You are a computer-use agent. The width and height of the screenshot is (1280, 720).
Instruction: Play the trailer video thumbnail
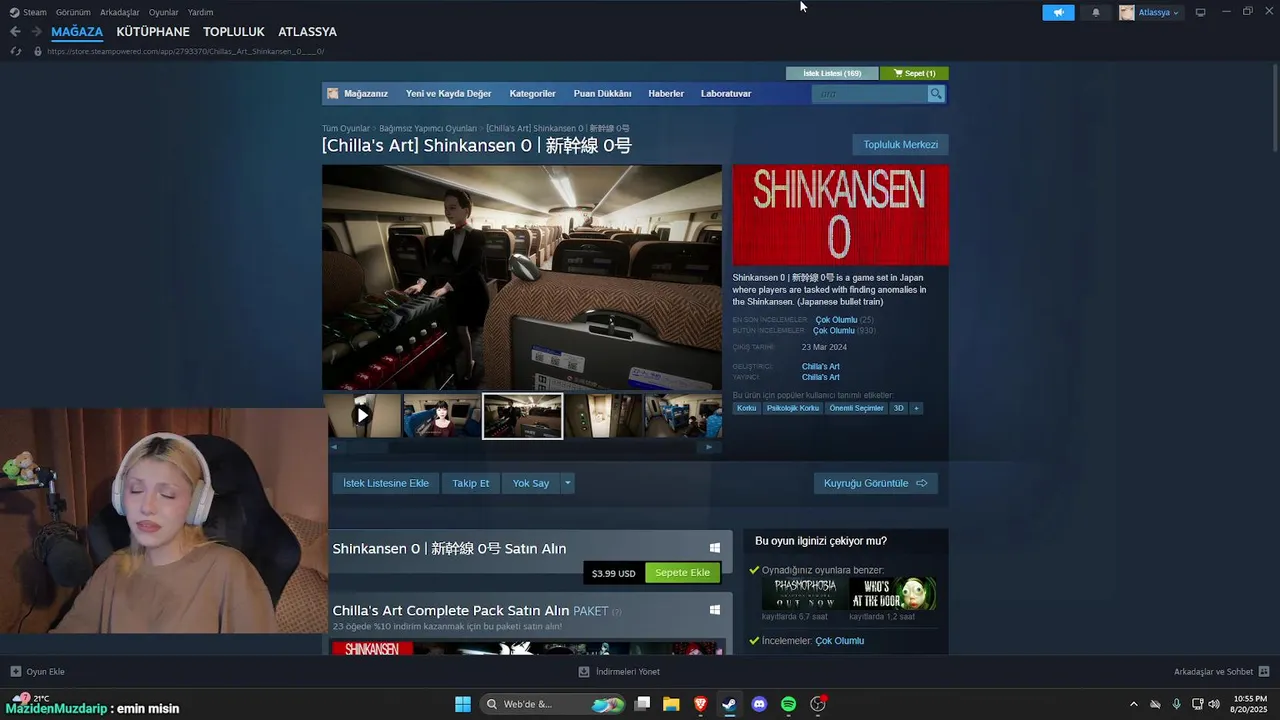point(362,415)
